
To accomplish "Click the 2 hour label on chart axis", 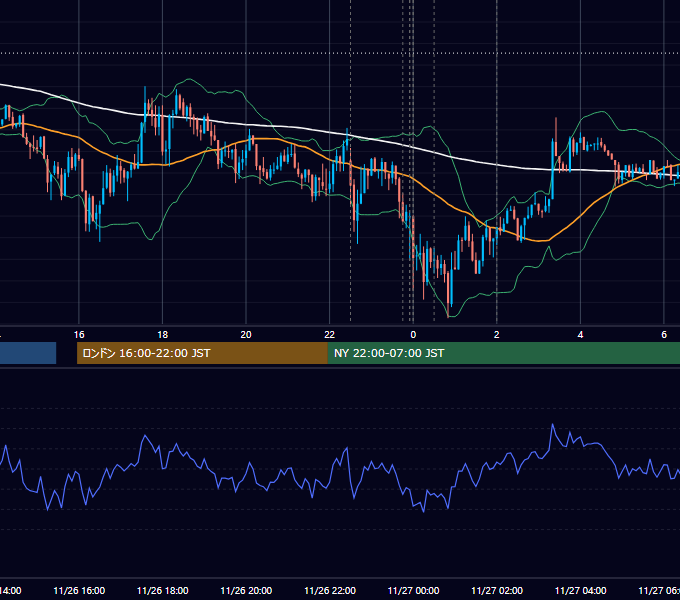I will click(497, 334).
